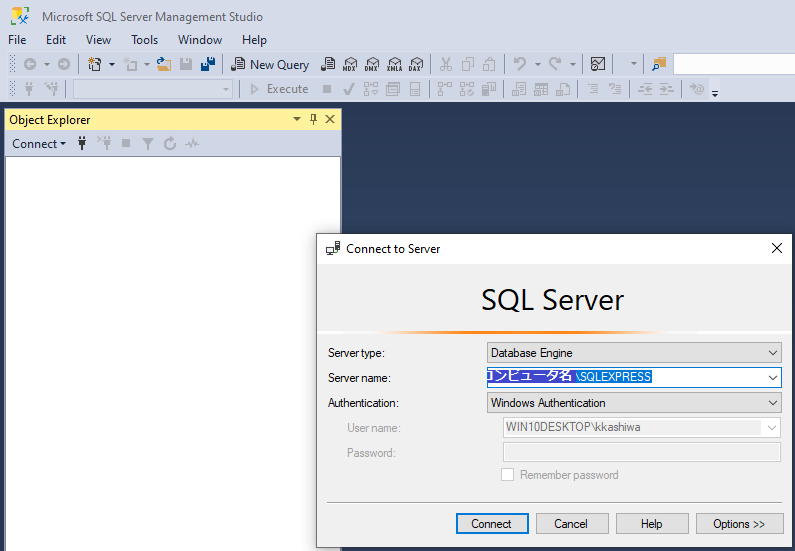Expand the Undo history dropdown arrow

[x=537, y=64]
